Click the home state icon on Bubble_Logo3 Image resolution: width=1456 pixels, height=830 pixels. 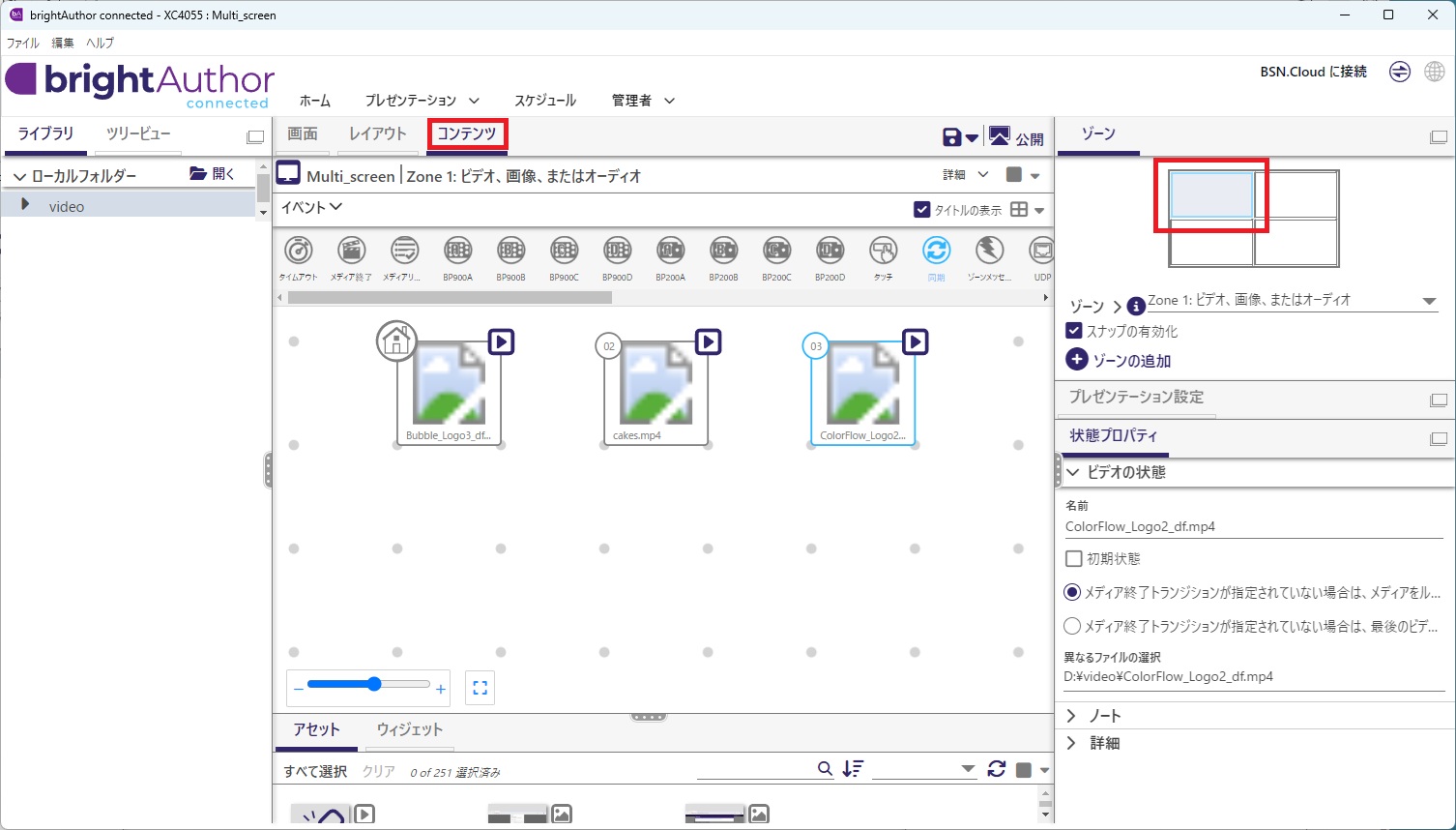click(396, 341)
